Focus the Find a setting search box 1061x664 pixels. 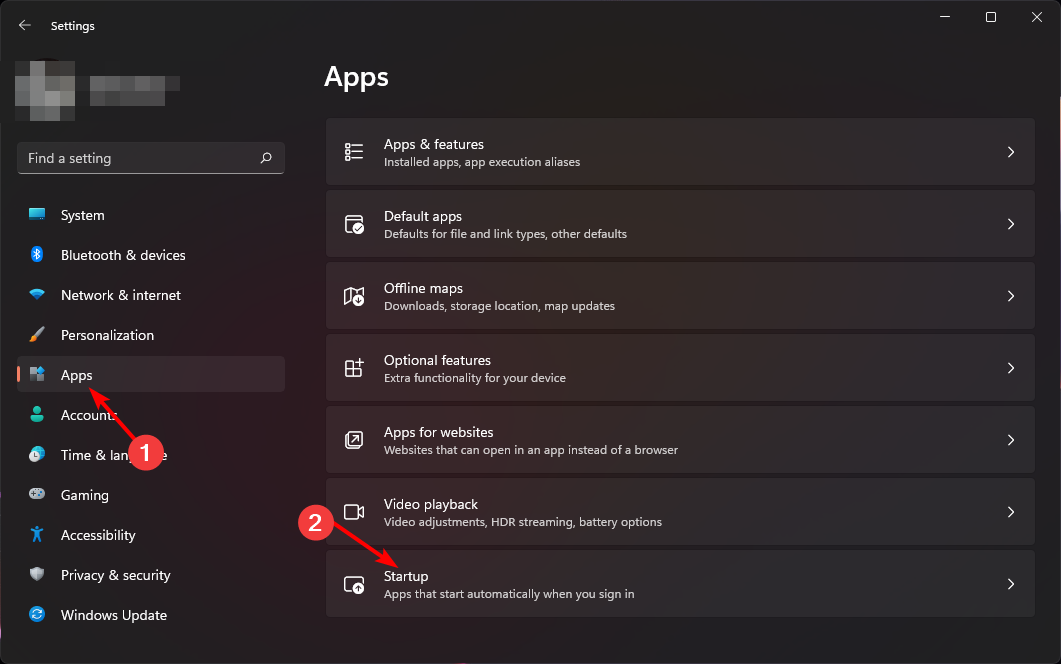click(x=140, y=158)
